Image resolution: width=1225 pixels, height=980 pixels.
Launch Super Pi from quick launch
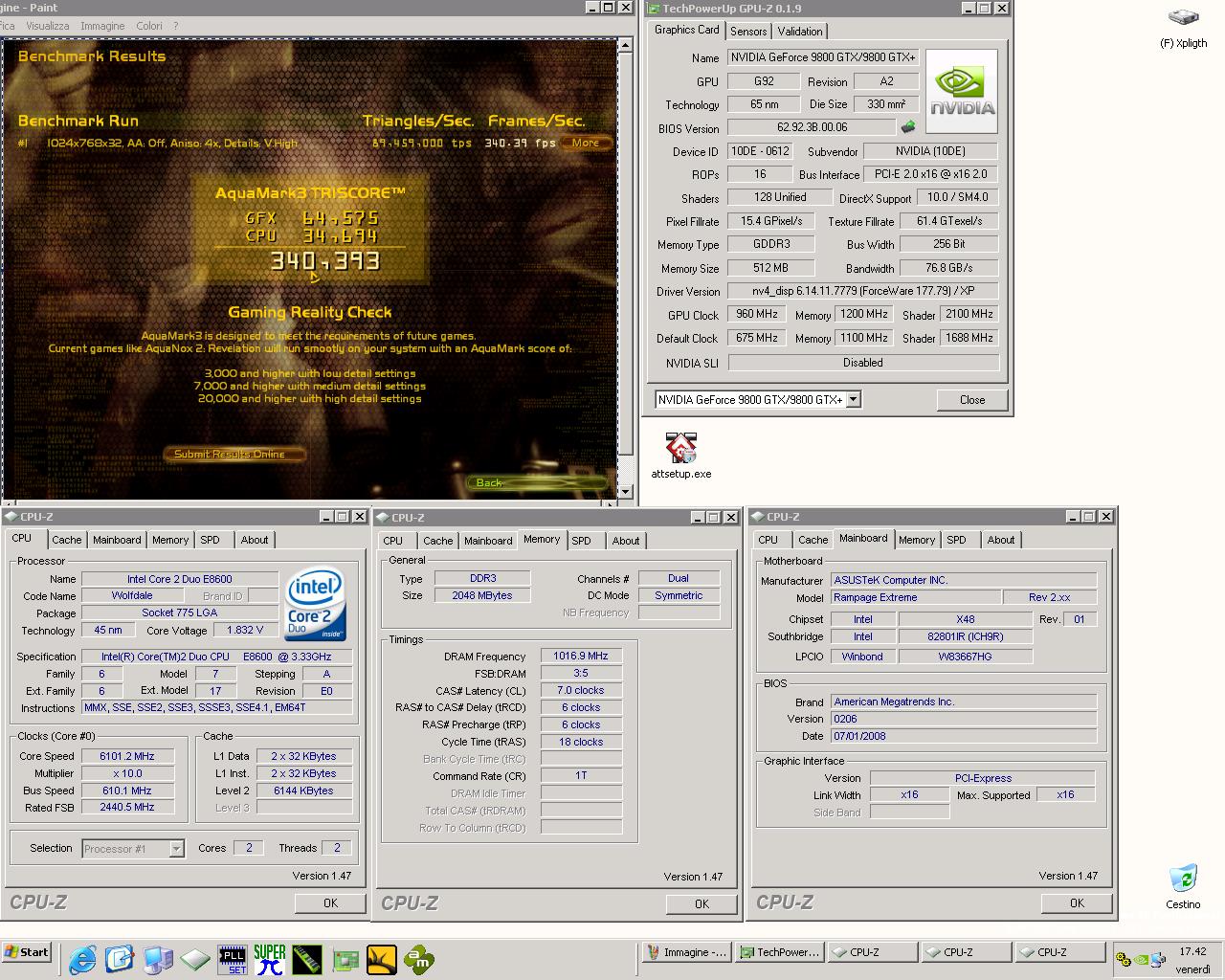(x=270, y=959)
